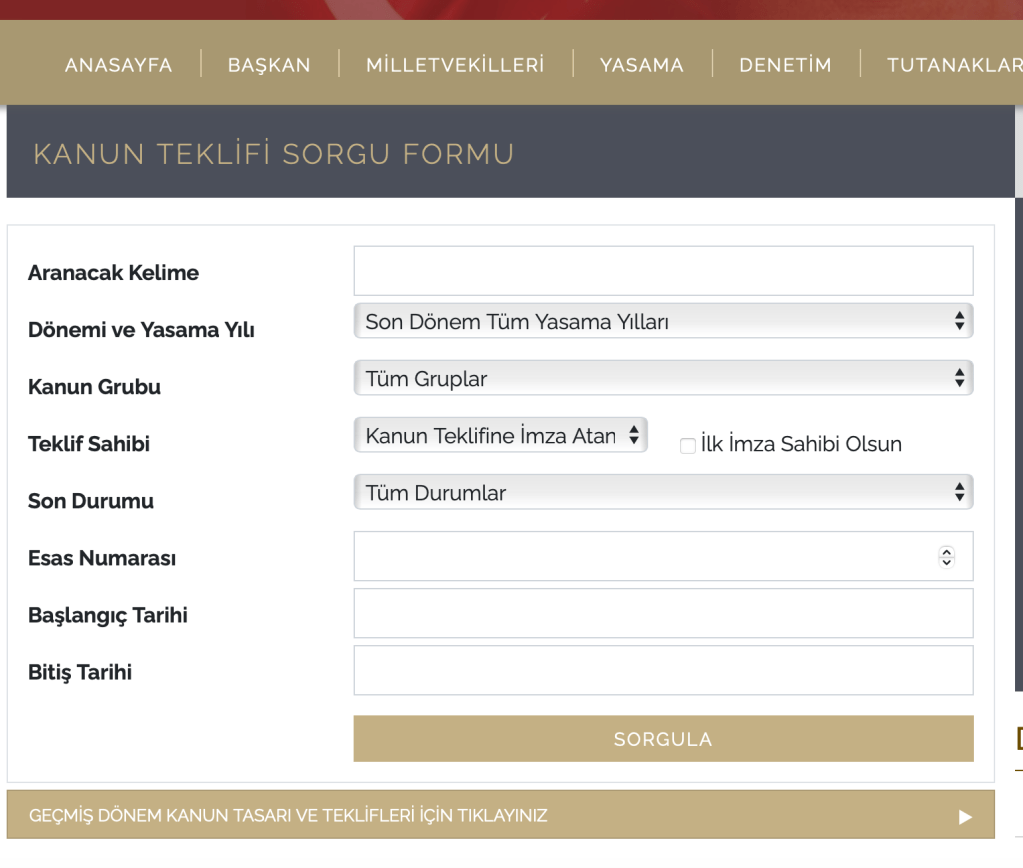Click the İlk İmza Sahibi Olsun label
Screen dimensions: 1023x868
[x=801, y=445]
